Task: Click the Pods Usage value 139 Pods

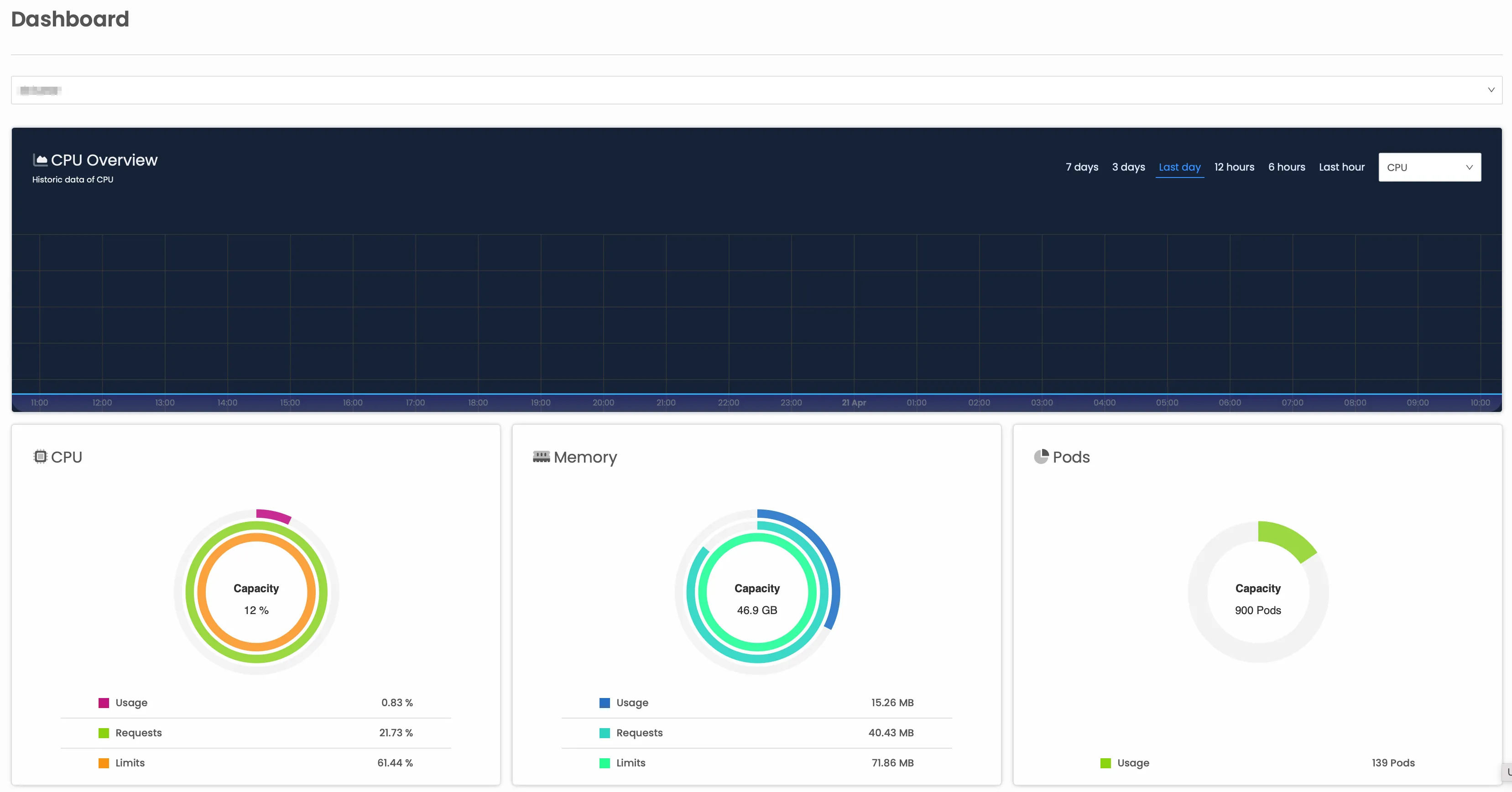Action: pos(1393,763)
